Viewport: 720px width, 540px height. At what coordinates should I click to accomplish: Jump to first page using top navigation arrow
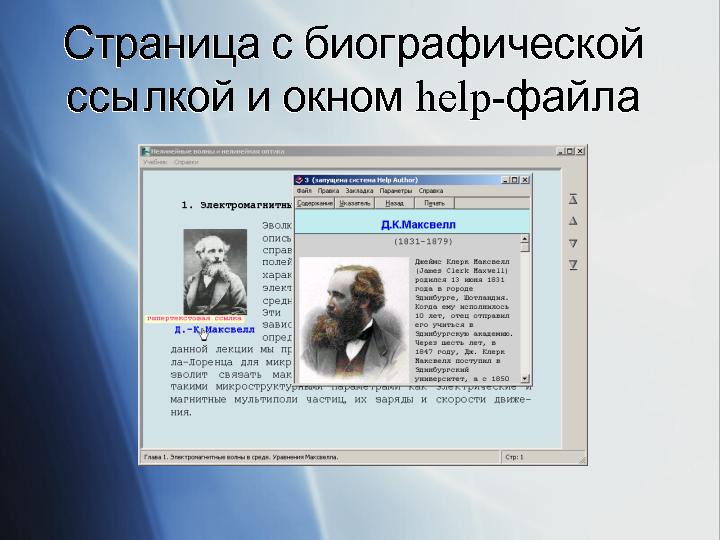point(573,199)
